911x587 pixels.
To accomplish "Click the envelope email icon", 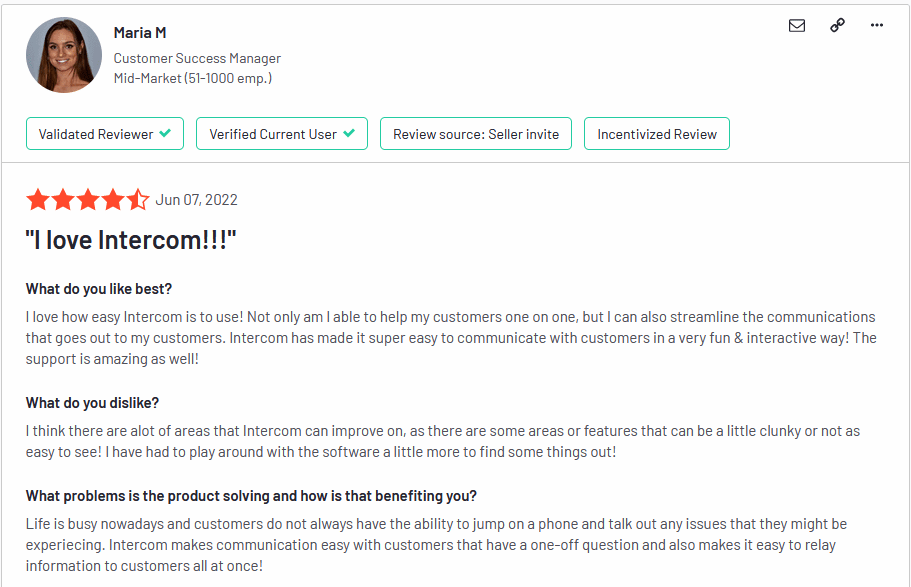I will pyautogui.click(x=797, y=26).
